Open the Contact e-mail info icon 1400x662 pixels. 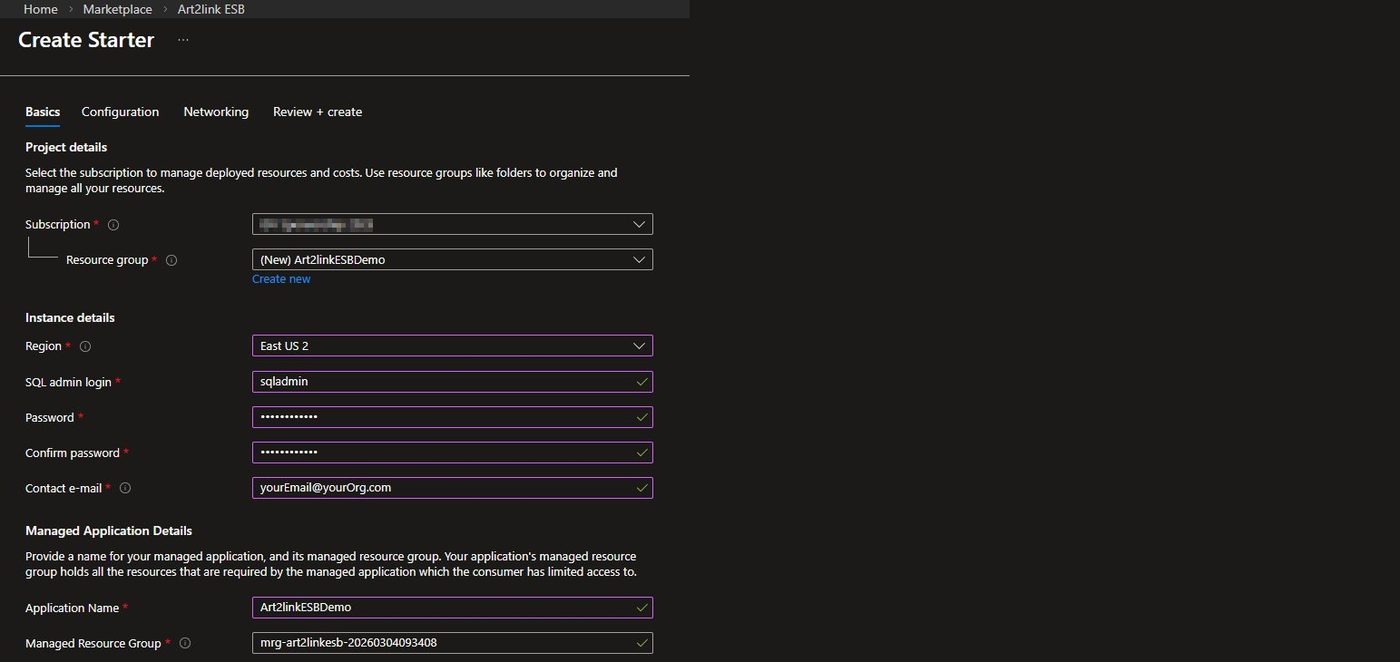pos(124,488)
